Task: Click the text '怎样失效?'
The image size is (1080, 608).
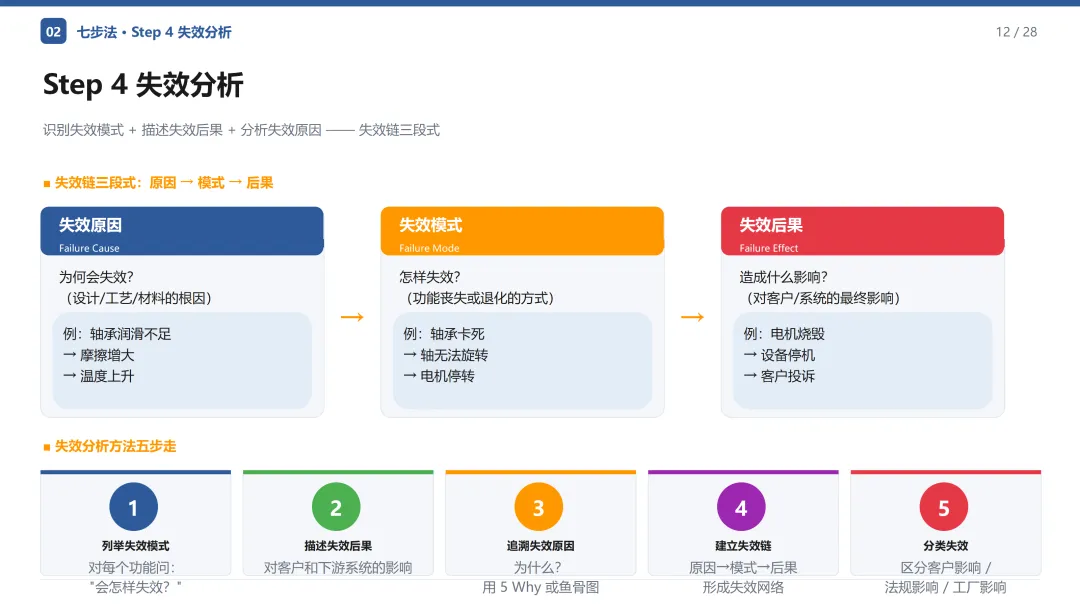Action: [x=430, y=277]
